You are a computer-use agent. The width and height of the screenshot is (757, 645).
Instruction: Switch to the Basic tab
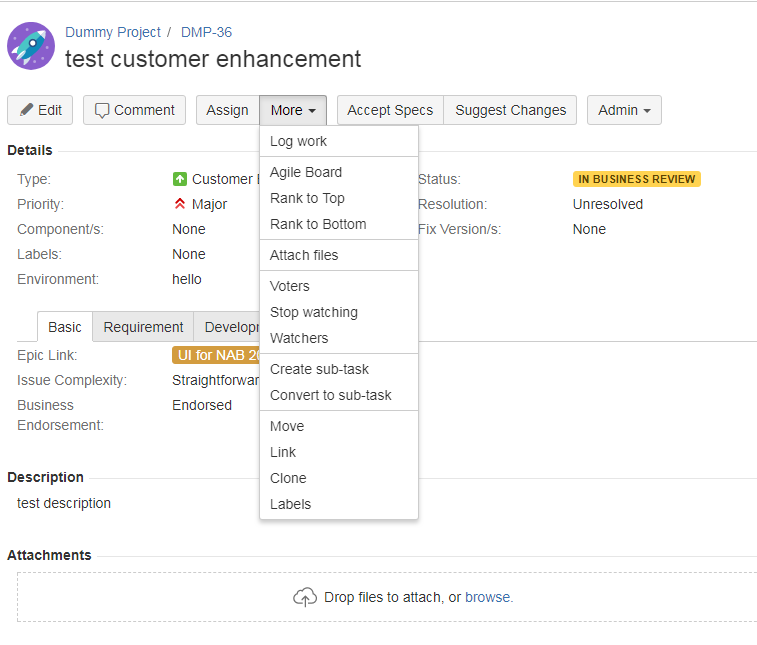click(65, 327)
